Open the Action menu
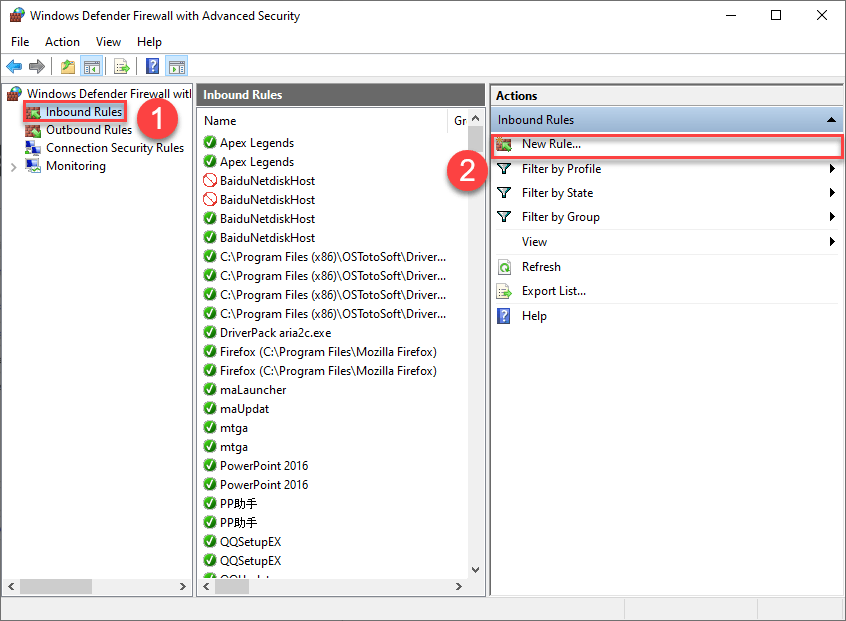The image size is (846, 621). pyautogui.click(x=62, y=42)
